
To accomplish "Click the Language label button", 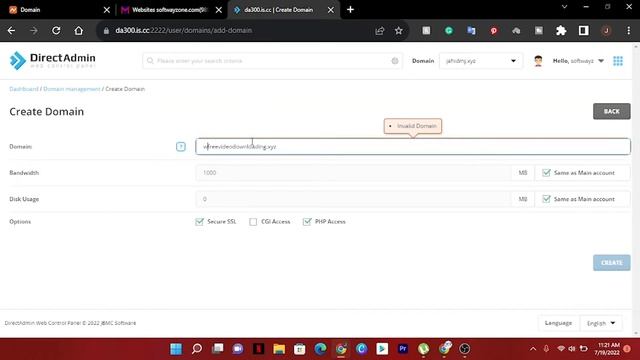I will pos(558,323).
